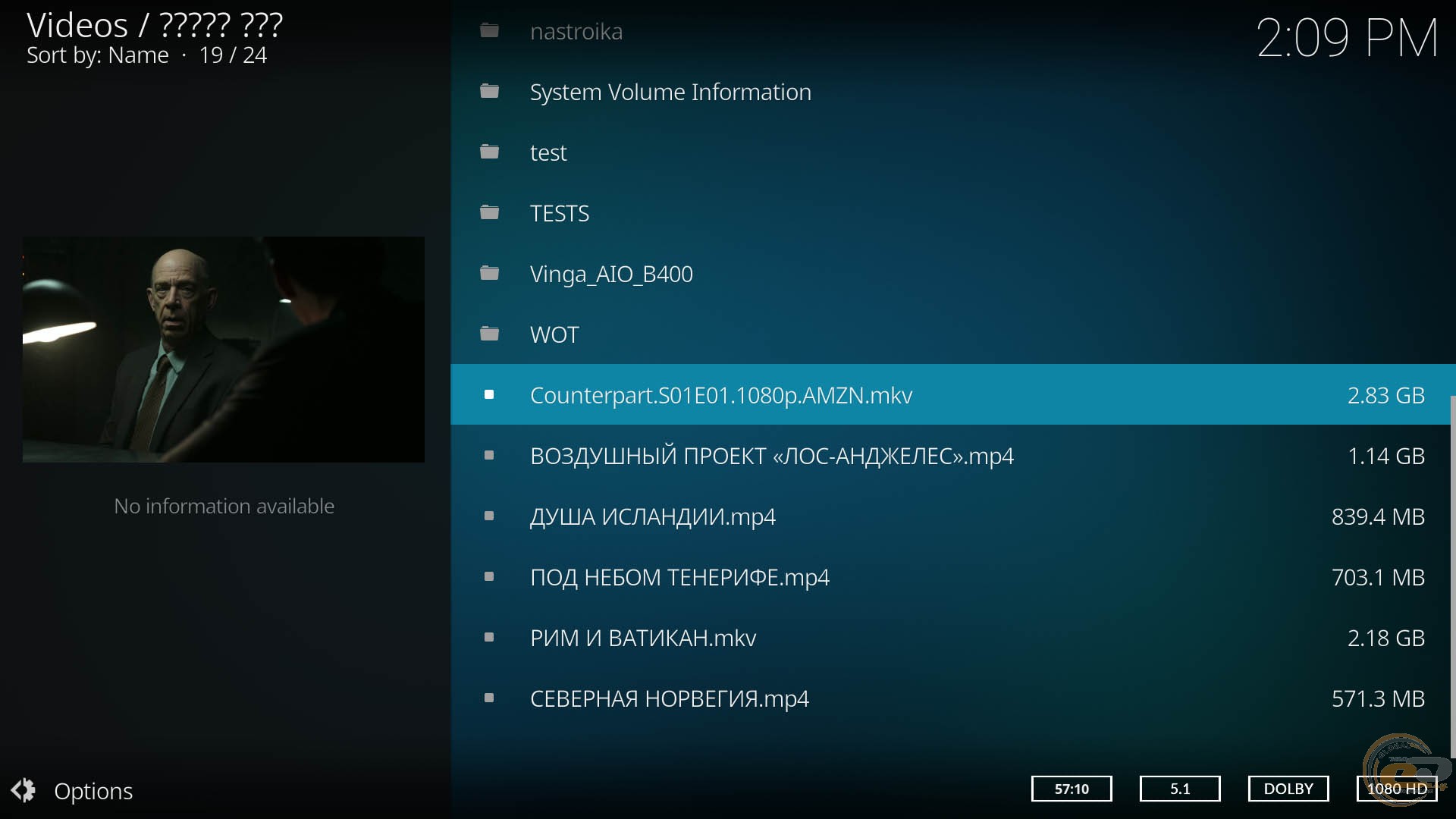Click file bullet icon beside ДУША ИСЛАНДИИ.mp4
The image size is (1456, 819).
pyautogui.click(x=489, y=516)
